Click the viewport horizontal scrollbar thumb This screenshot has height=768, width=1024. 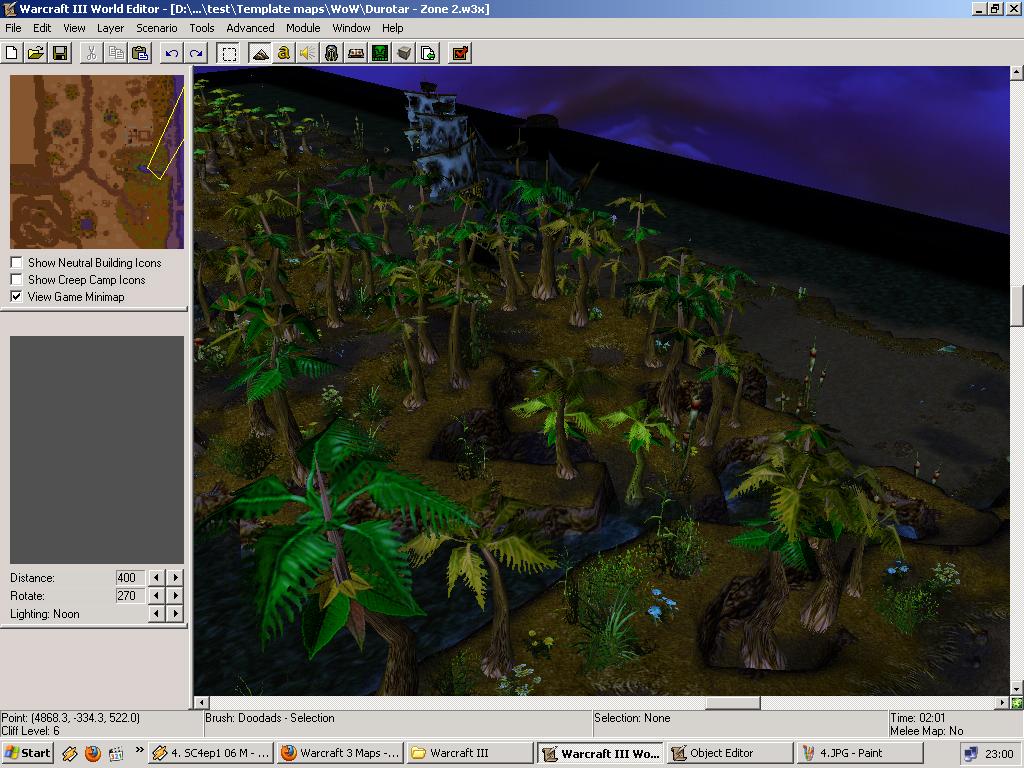coord(733,703)
